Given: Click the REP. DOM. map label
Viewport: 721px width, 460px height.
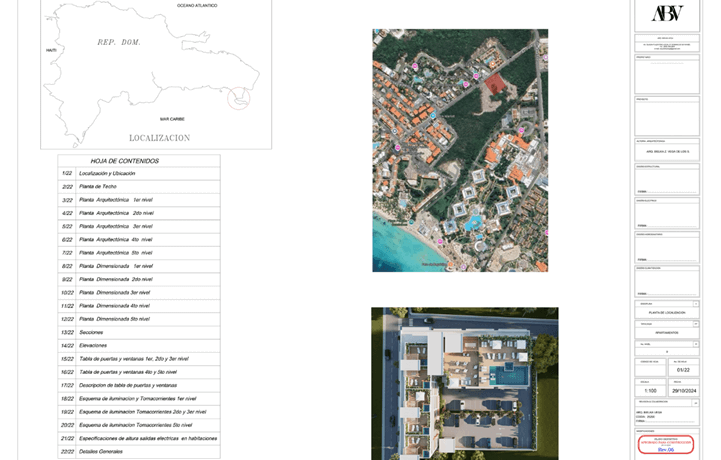Looking at the screenshot, I should (x=119, y=42).
